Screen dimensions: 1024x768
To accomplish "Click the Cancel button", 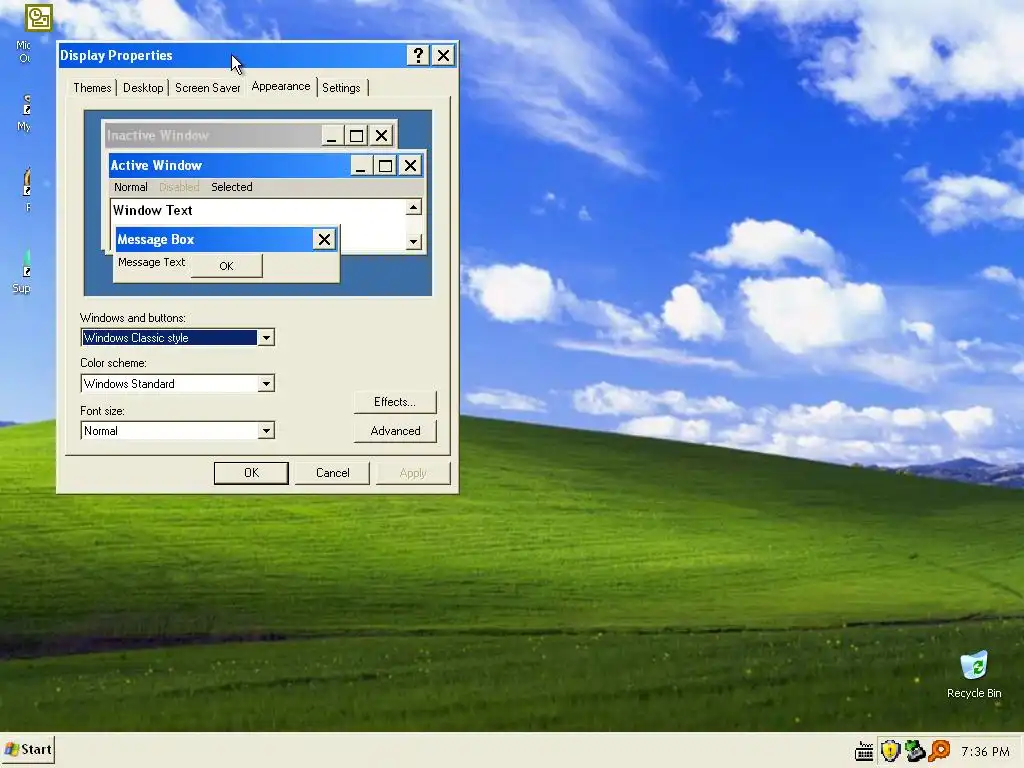I will pos(332,473).
